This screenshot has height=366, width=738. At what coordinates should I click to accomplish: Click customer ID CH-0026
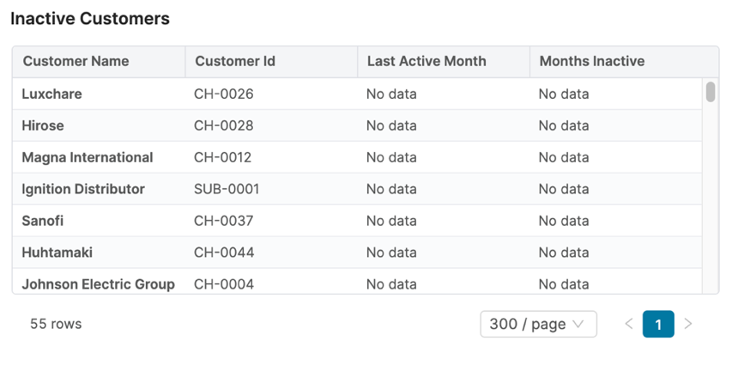coord(224,94)
